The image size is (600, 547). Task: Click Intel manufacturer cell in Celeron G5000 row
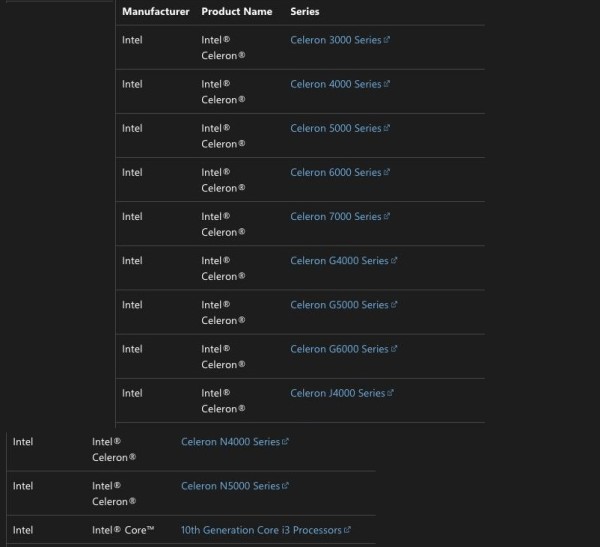pyautogui.click(x=132, y=305)
